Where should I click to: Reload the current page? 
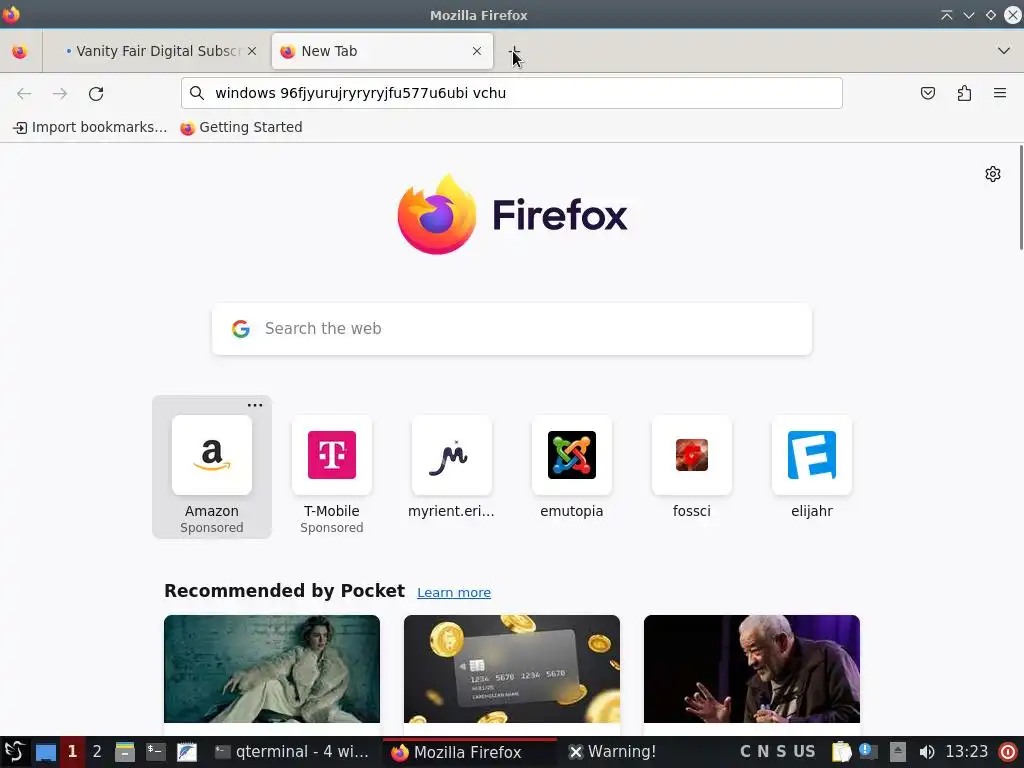(96, 93)
